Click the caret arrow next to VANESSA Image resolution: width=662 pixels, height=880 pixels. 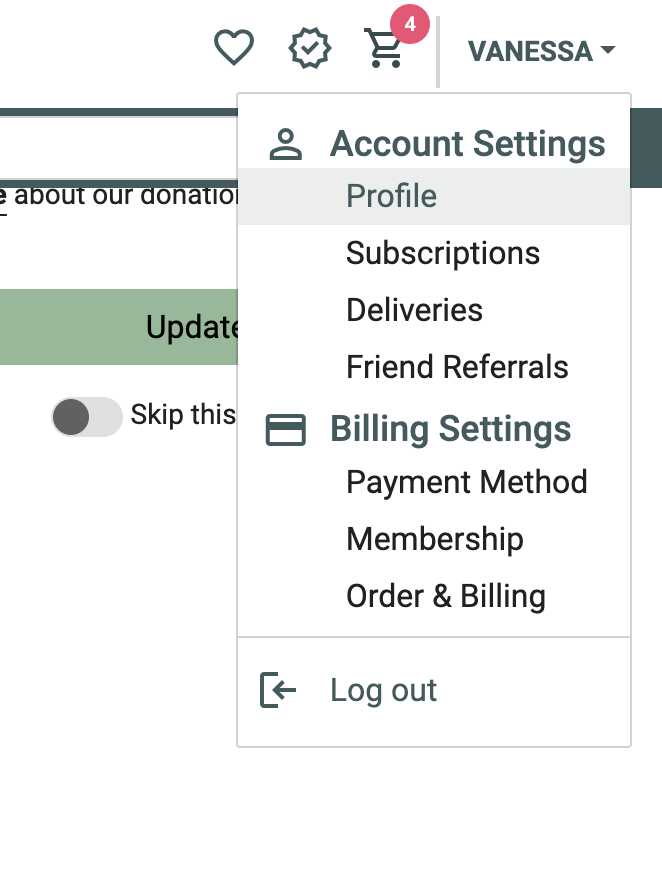(x=608, y=50)
